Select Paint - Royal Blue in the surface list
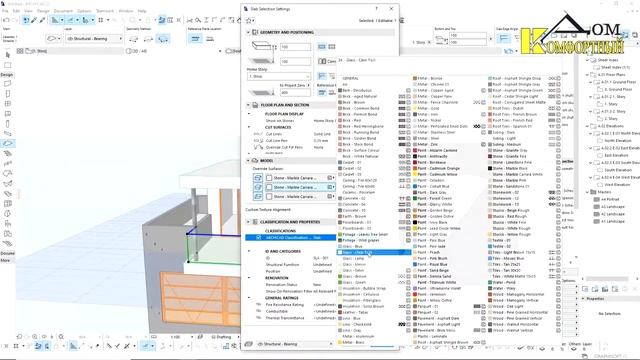Screen dimensions: 640x360 [432, 264]
